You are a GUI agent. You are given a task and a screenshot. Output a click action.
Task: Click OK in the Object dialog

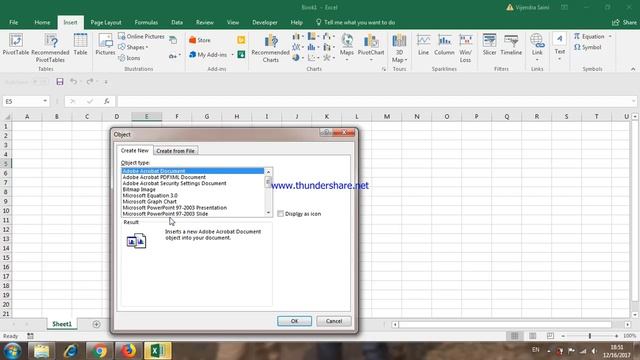click(x=294, y=321)
